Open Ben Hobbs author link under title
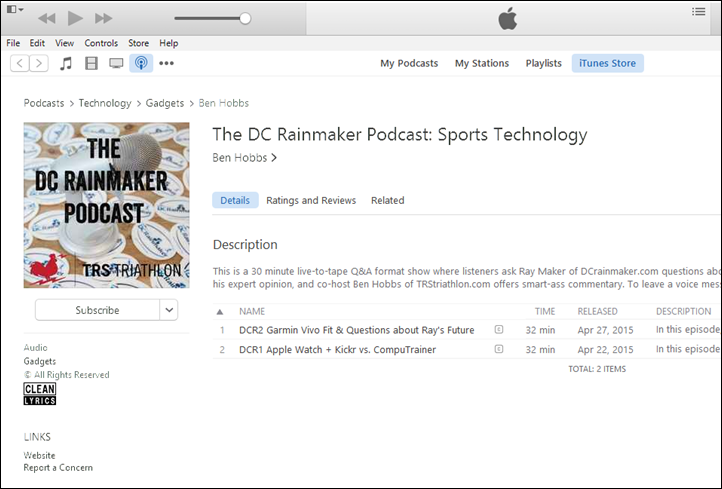Image resolution: width=722 pixels, height=489 pixels. [244, 157]
